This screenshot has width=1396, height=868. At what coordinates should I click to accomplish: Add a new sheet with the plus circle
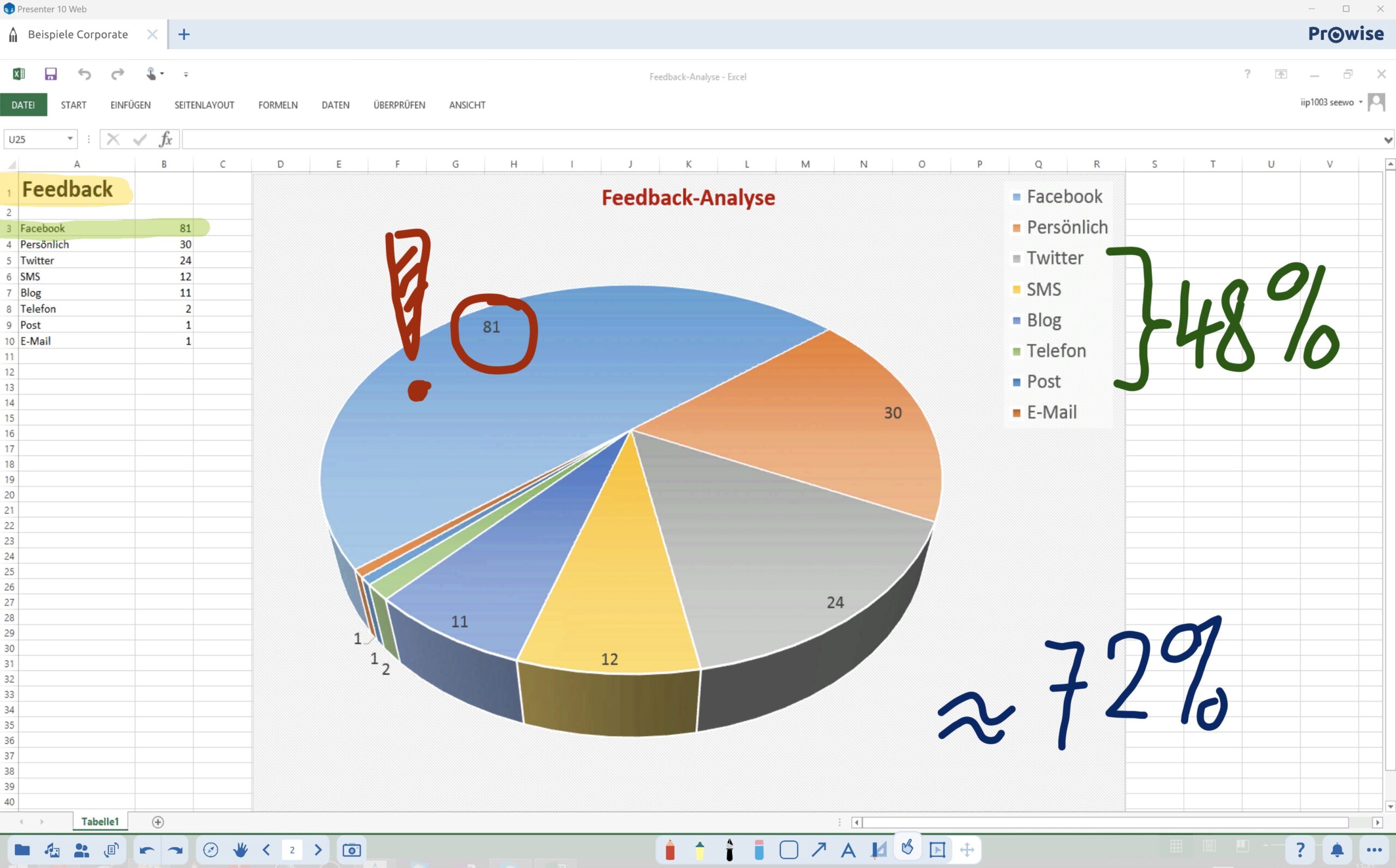158,822
